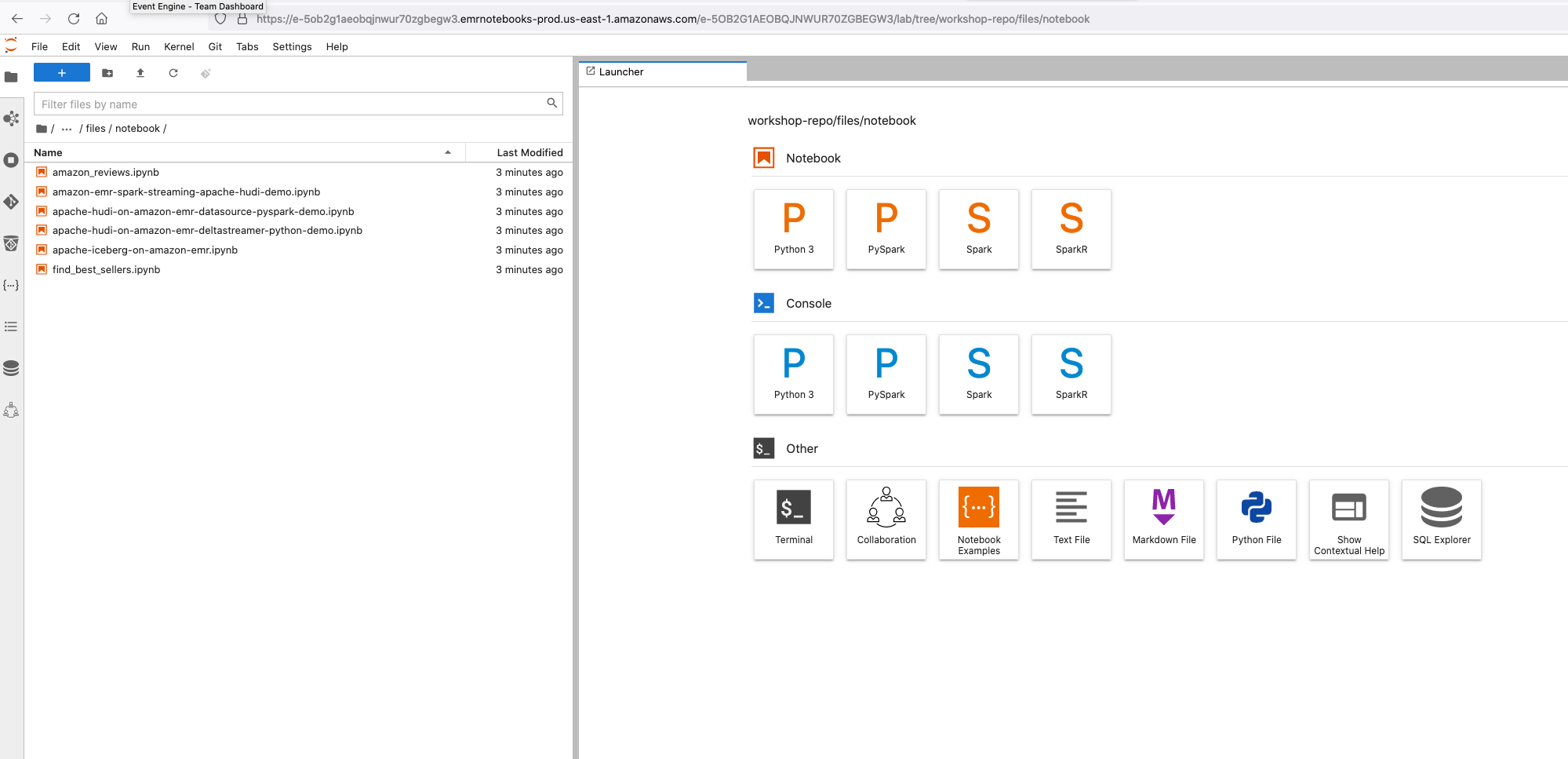Open the Collaboration launcher card
Image resolution: width=1568 pixels, height=759 pixels.
886,520
